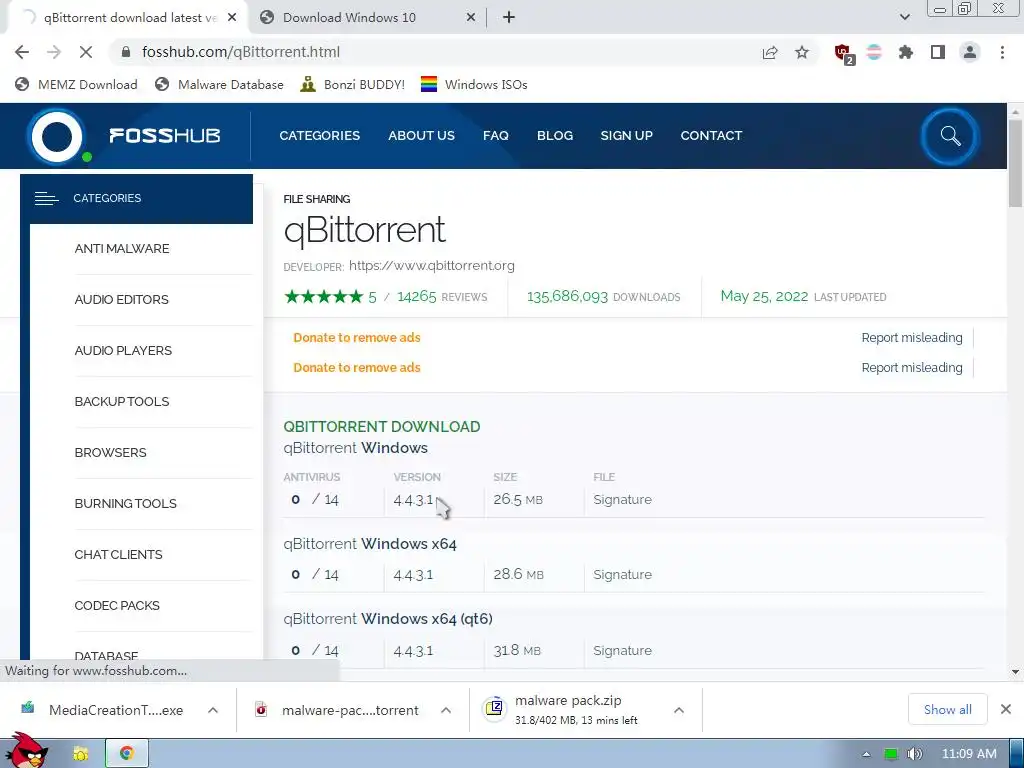Screen dimensions: 1024x768
Task: Select BROWSERS category
Action: 110,453
